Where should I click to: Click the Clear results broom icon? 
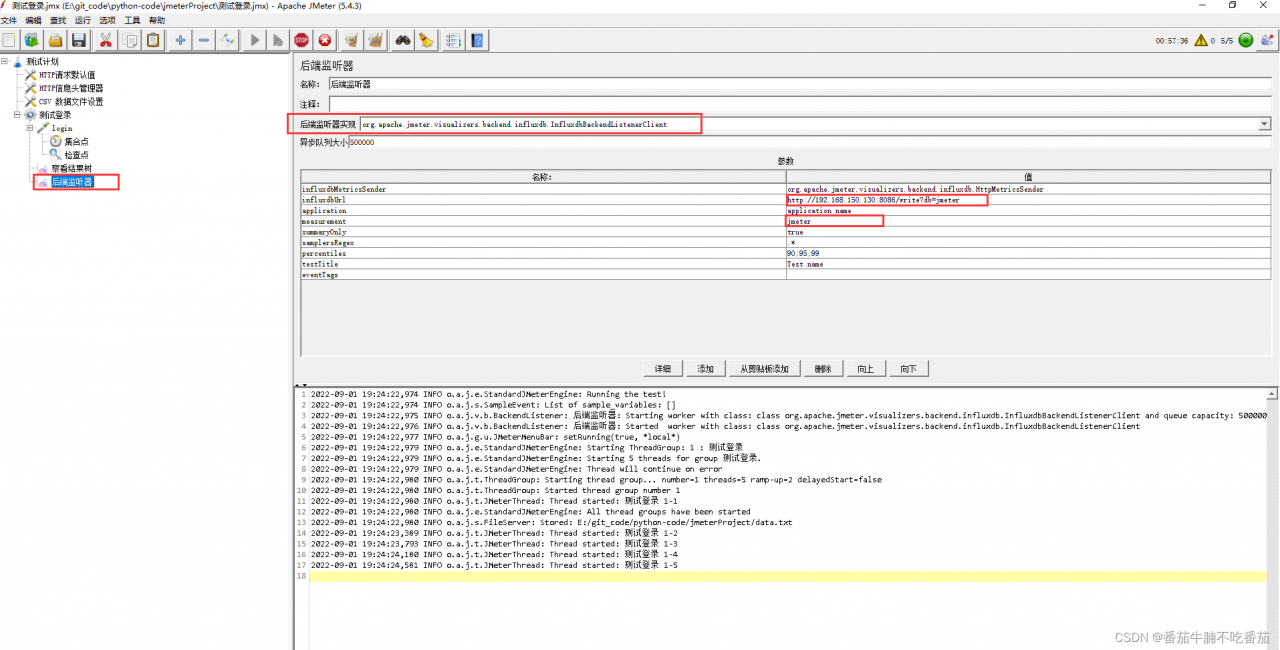(352, 40)
